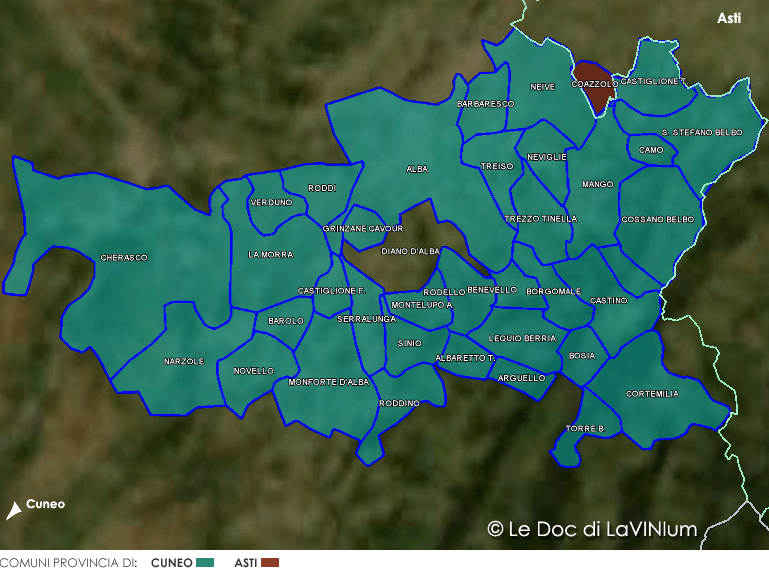Select the Treiso commune region
The height and width of the screenshot is (575, 769).
[x=496, y=166]
